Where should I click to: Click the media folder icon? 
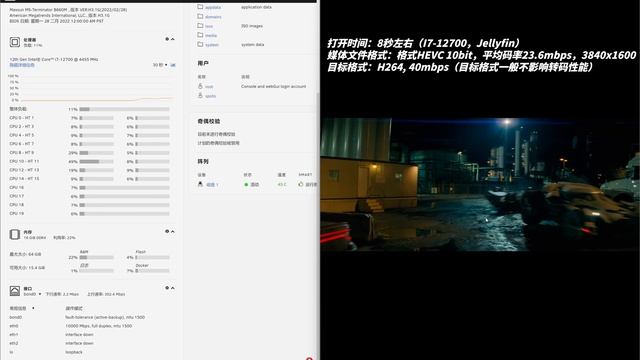click(x=200, y=35)
